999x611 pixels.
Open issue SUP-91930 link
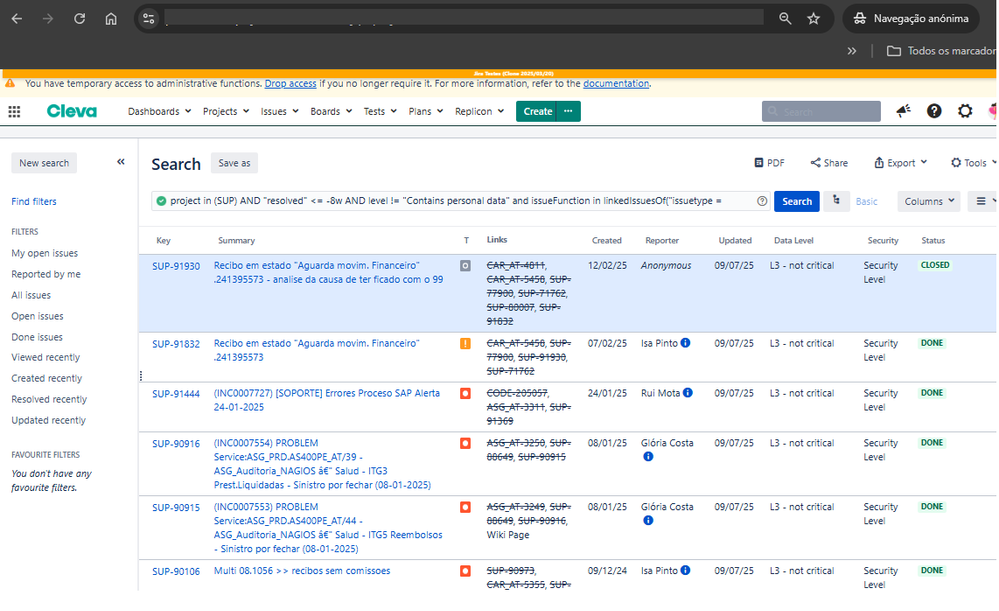[176, 266]
